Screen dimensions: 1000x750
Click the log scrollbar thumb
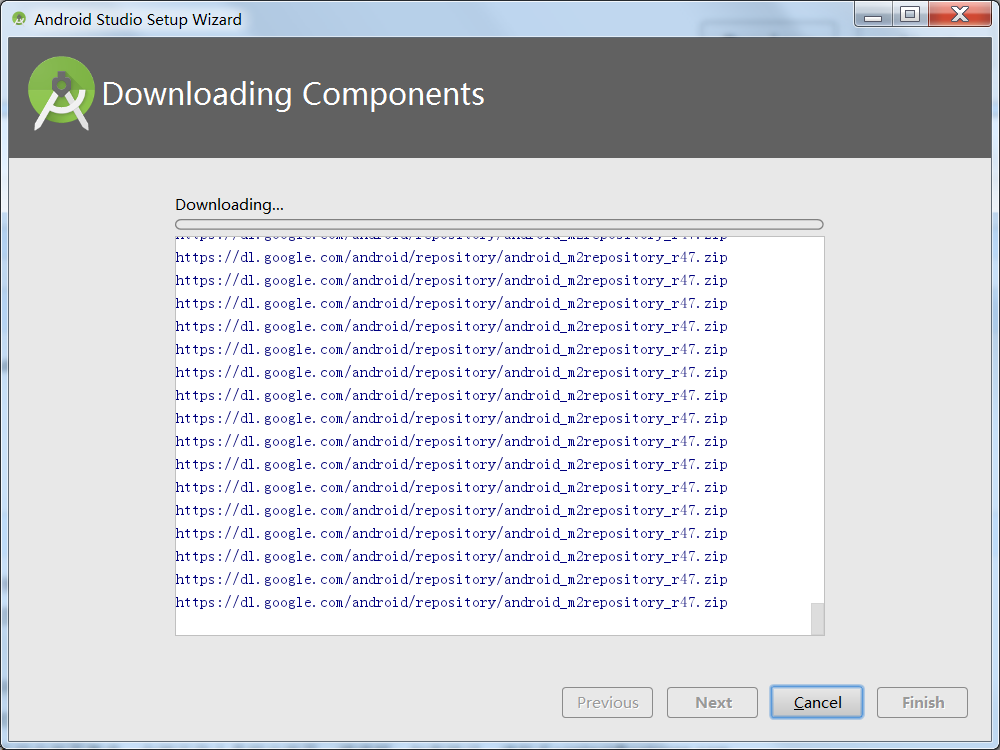pyautogui.click(x=817, y=619)
